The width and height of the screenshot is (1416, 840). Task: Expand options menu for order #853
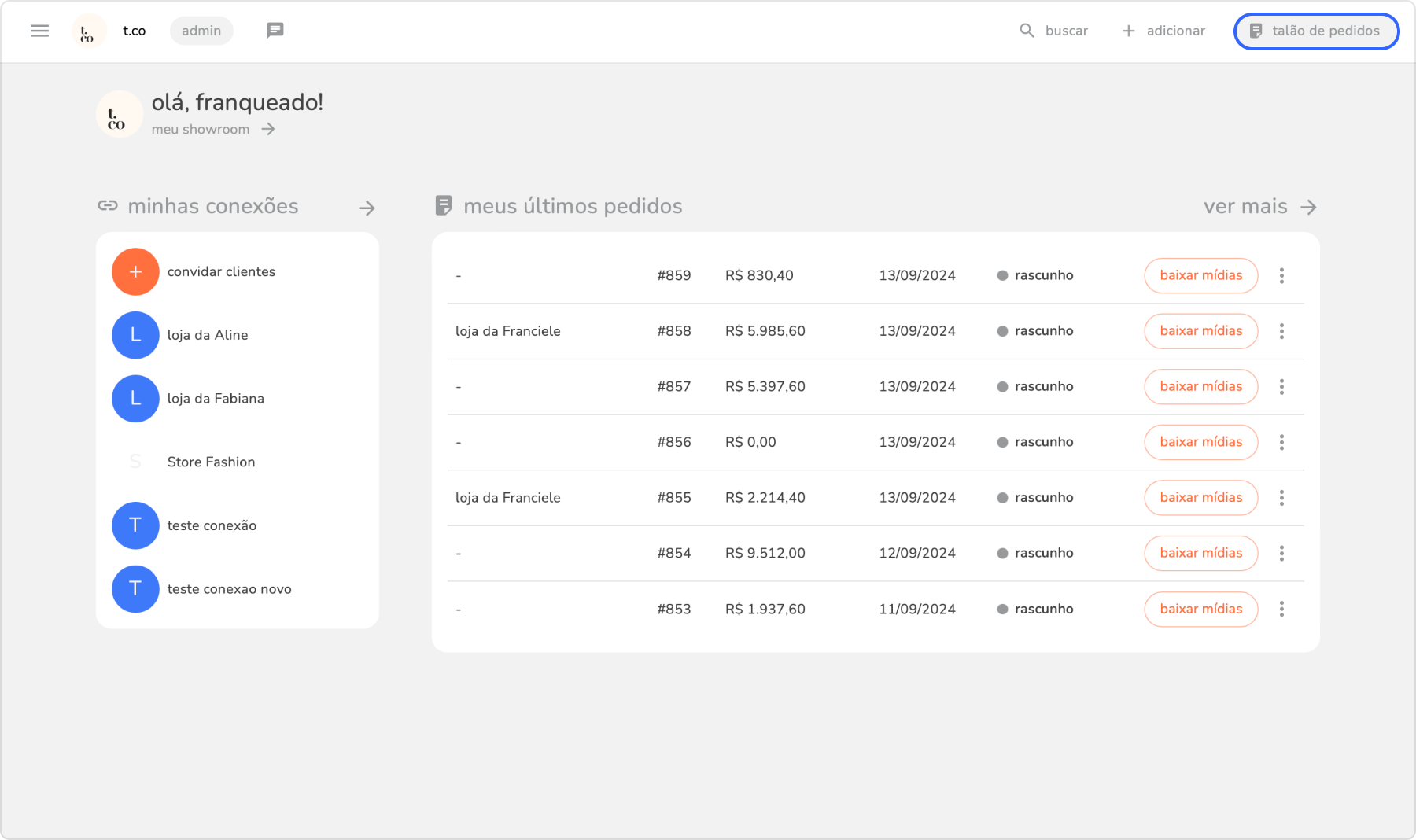click(x=1281, y=609)
